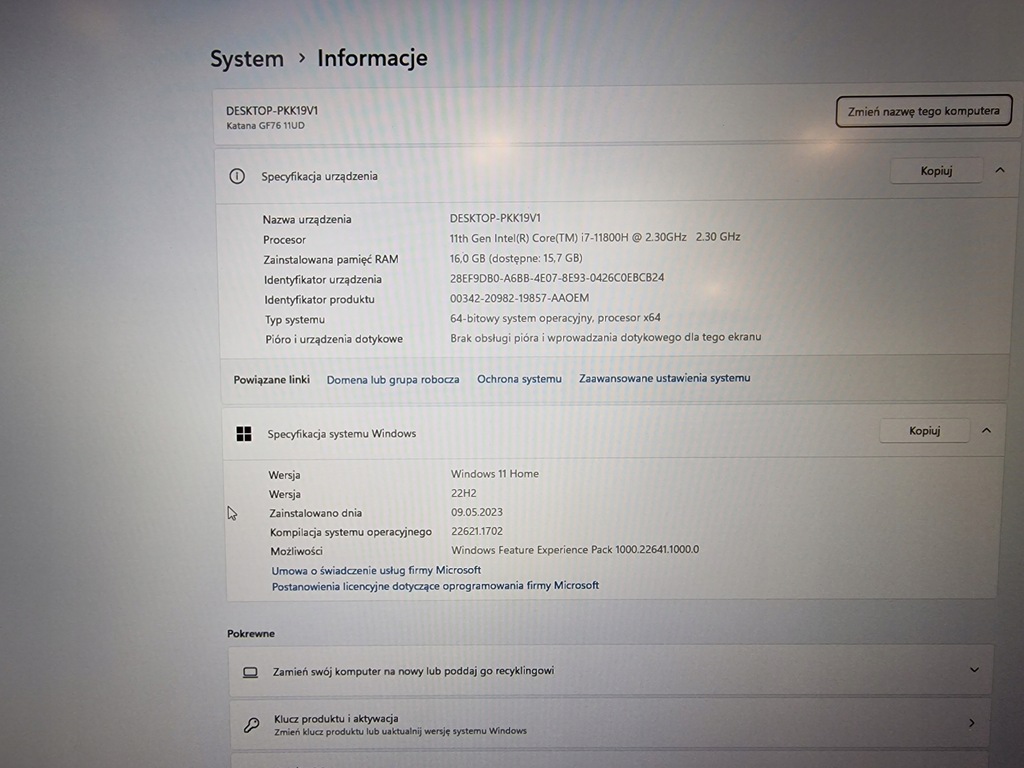Select the Klucz produktu i aktywacja row

click(x=610, y=724)
